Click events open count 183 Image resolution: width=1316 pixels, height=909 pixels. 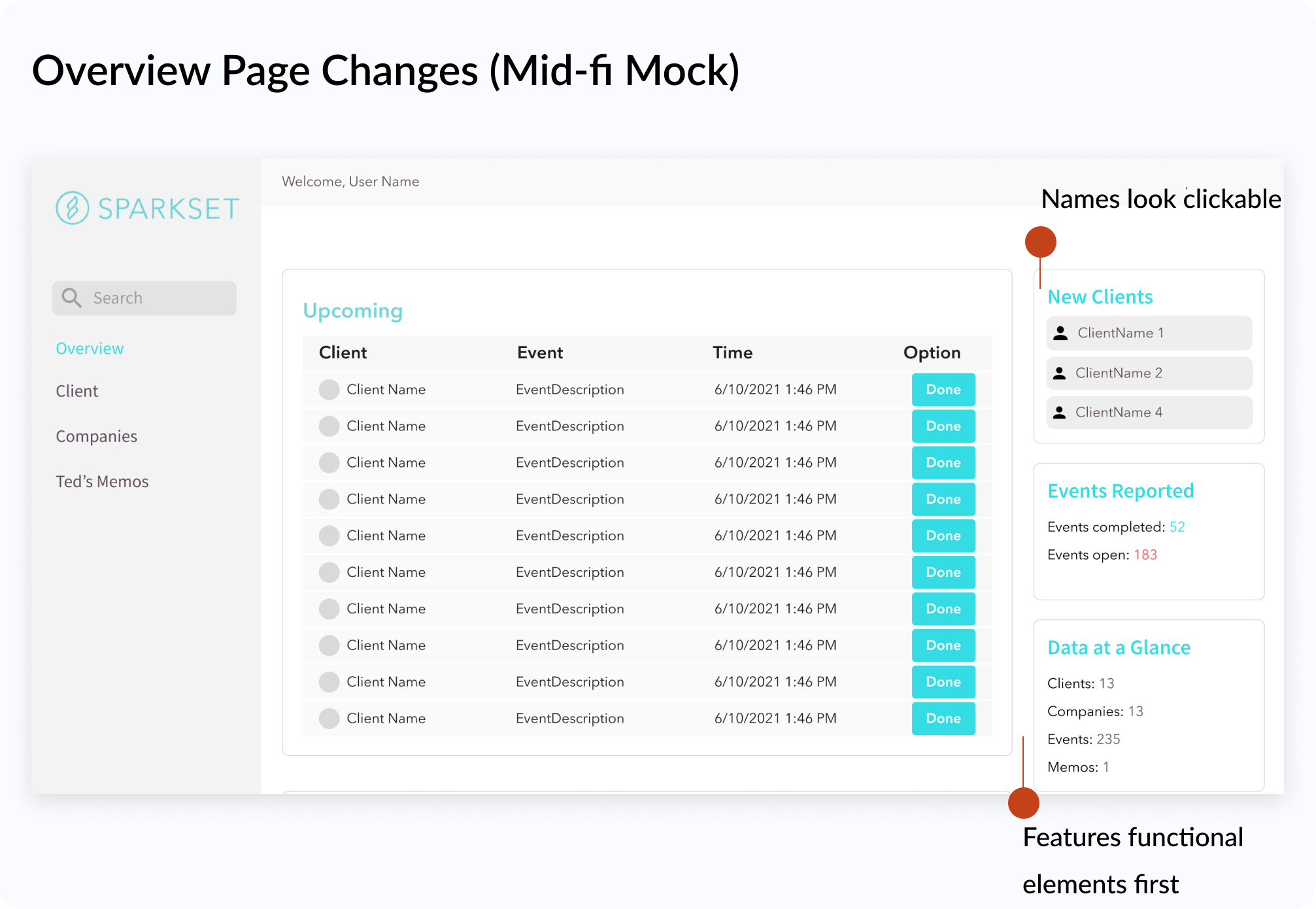[1145, 555]
